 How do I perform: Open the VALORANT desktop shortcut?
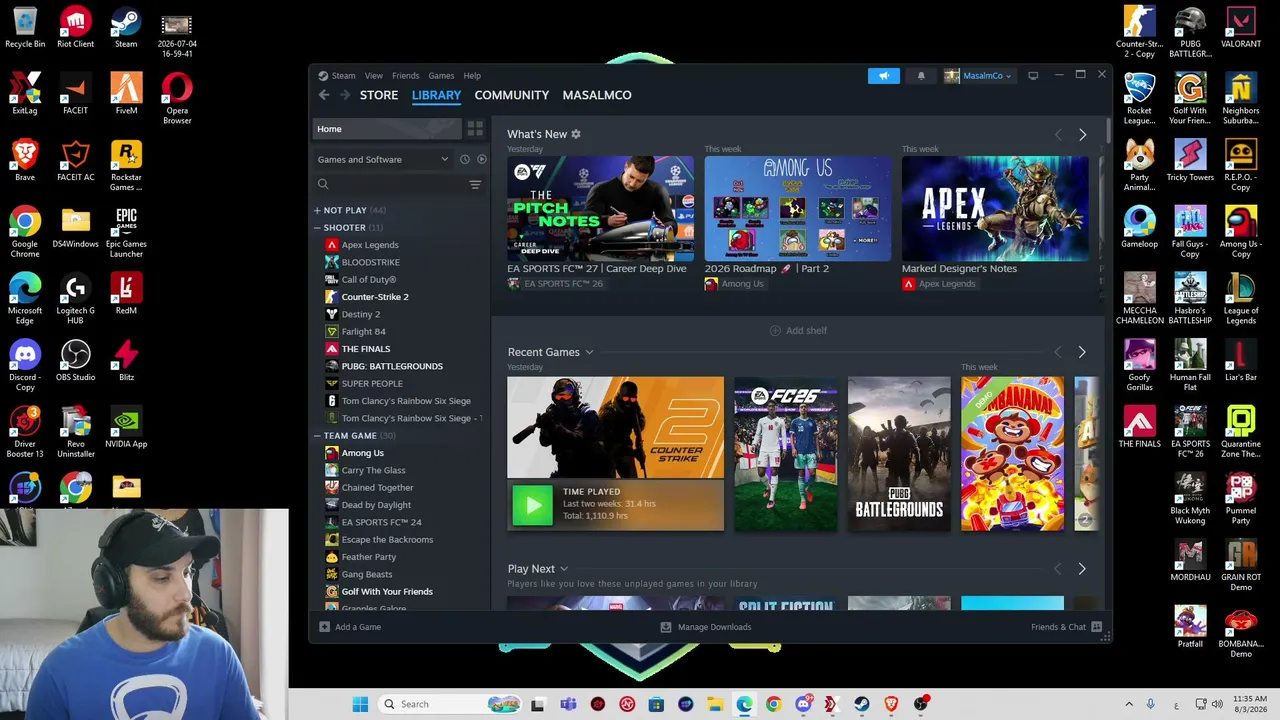coord(1241,28)
